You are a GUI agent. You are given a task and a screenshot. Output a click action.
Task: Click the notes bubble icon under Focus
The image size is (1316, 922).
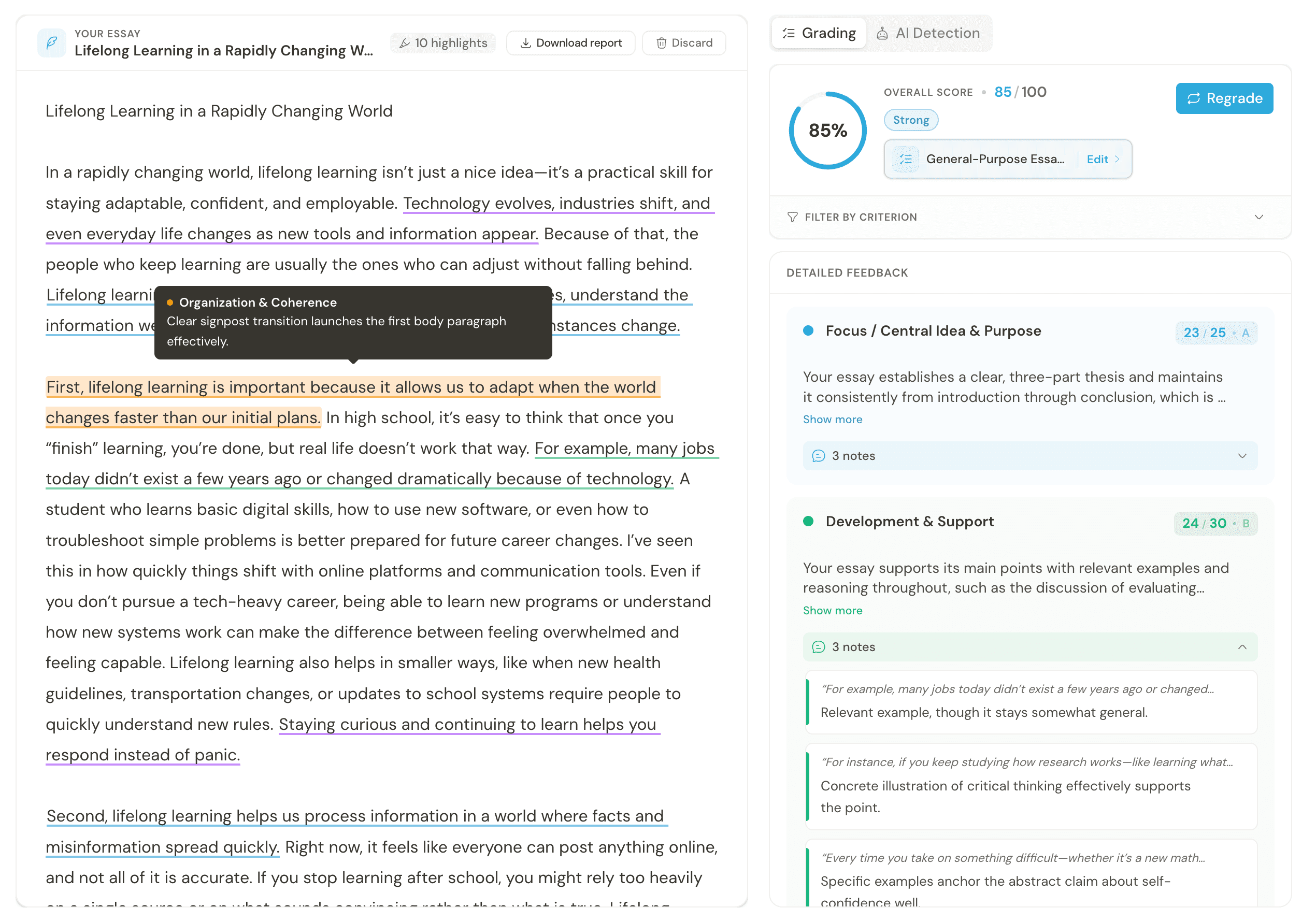click(819, 456)
